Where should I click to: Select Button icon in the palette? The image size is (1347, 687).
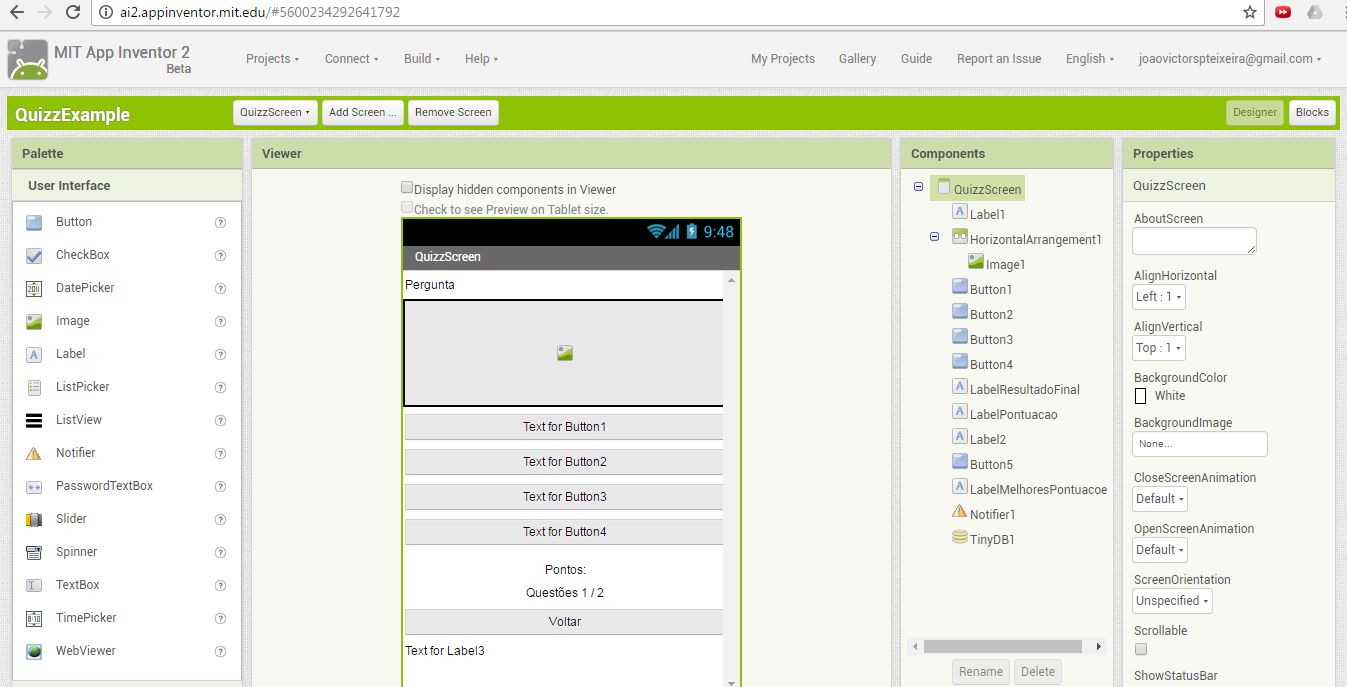(x=34, y=222)
